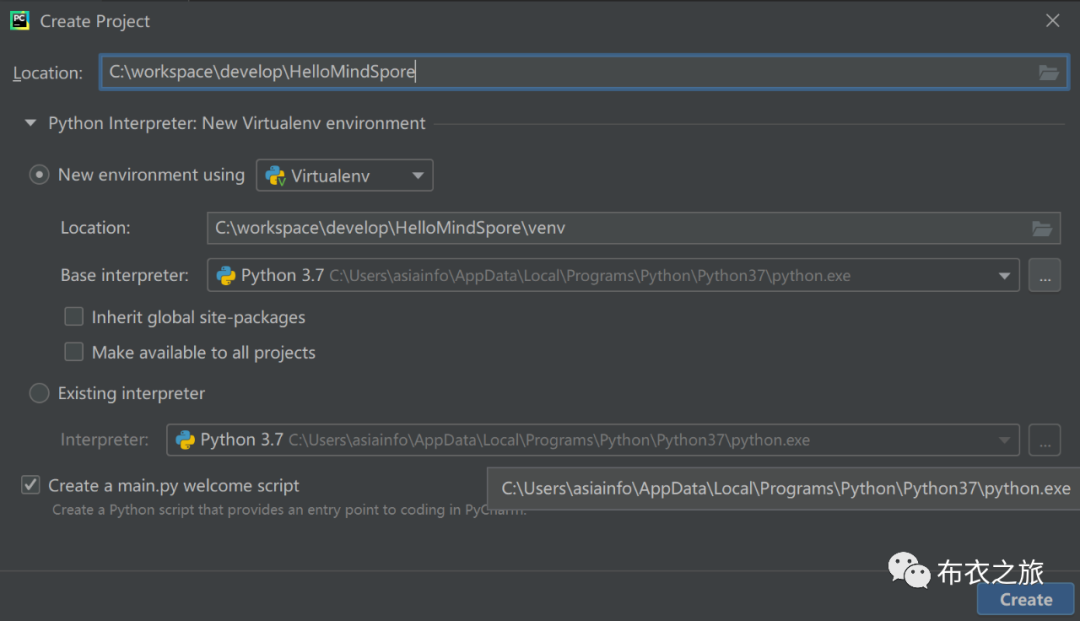This screenshot has height=621, width=1080.
Task: Click Virtualenv icon in environment combo
Action: point(276,176)
